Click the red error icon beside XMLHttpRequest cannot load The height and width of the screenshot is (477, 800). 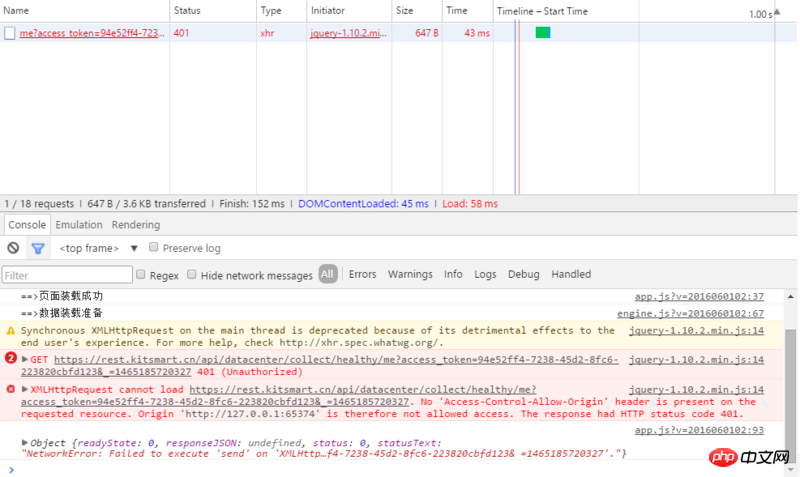pyautogui.click(x=11, y=389)
